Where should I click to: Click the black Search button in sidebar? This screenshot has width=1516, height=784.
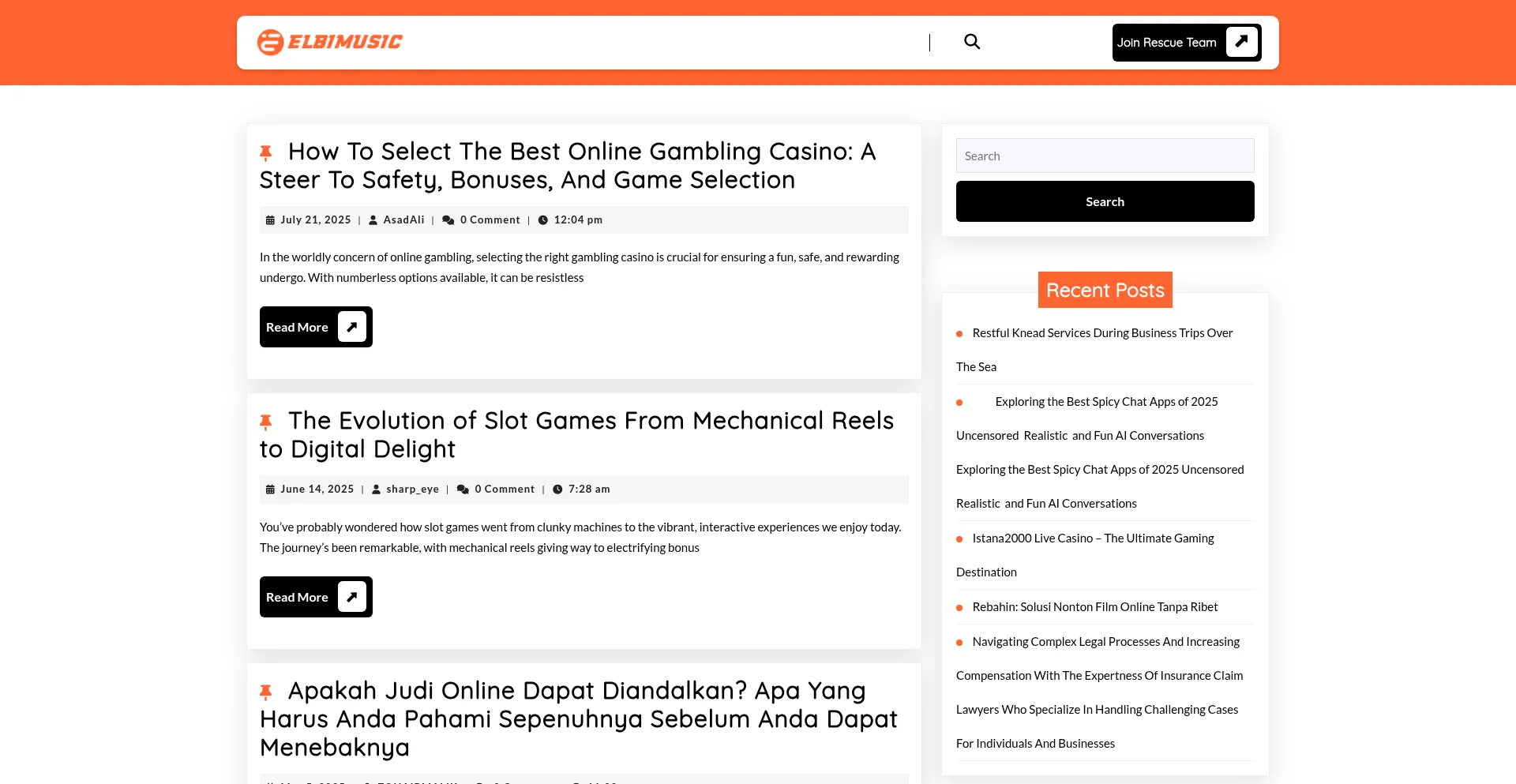point(1105,201)
